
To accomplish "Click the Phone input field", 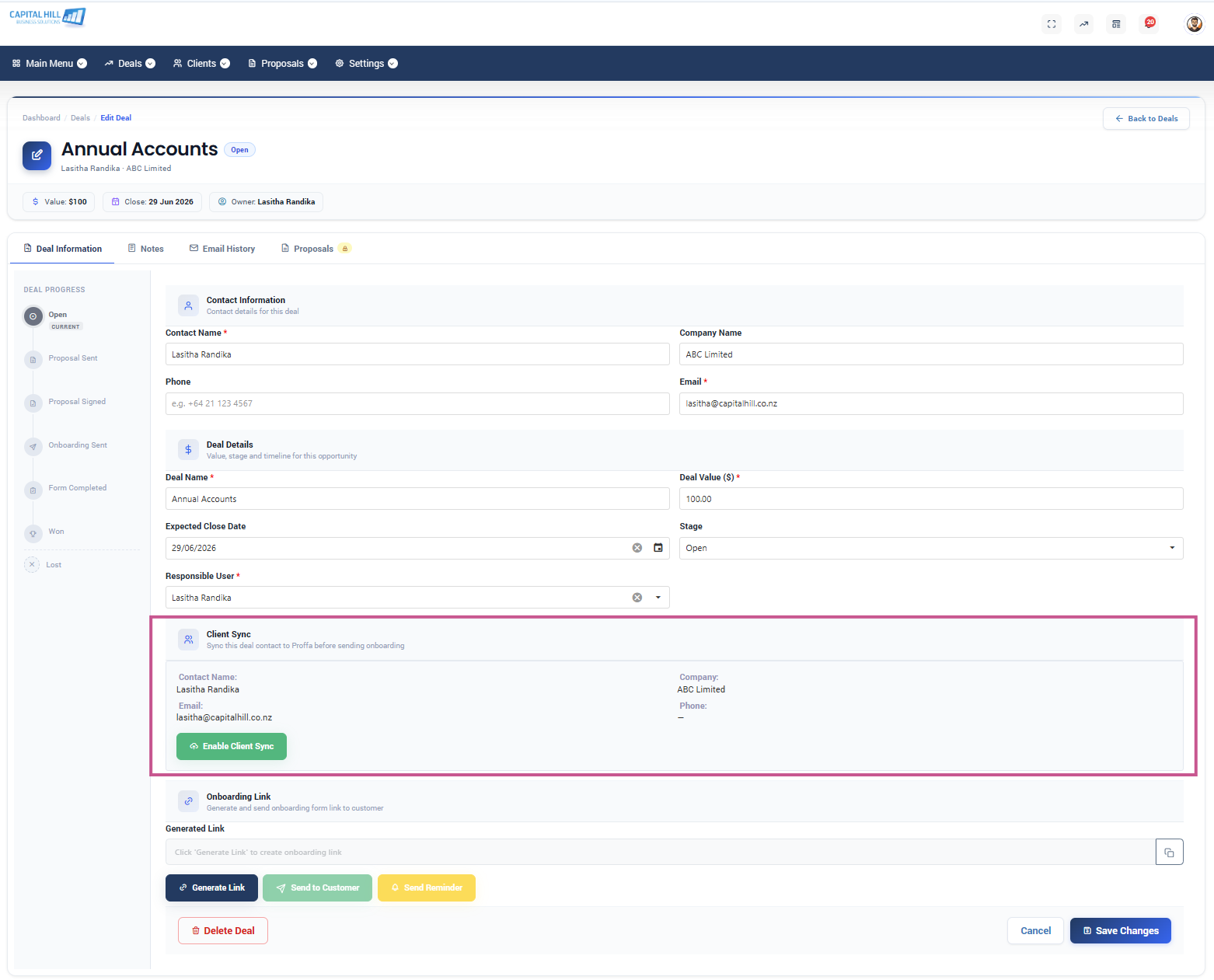I will 417,403.
